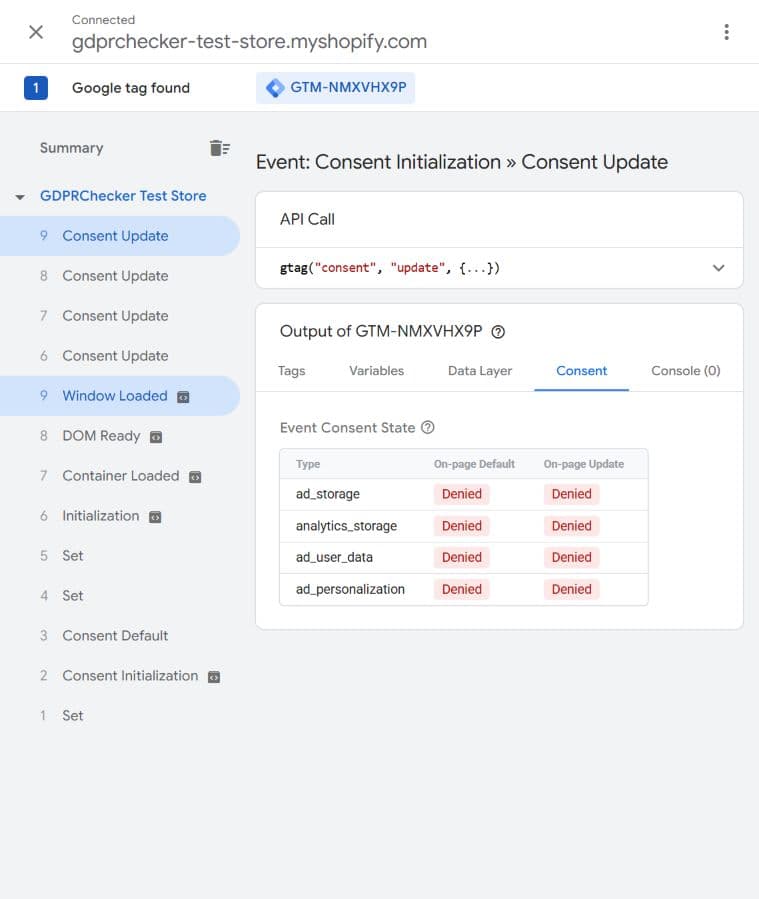Viewport: 759px width, 899px height.
Task: Switch to the Consent tab
Action: [x=581, y=371]
